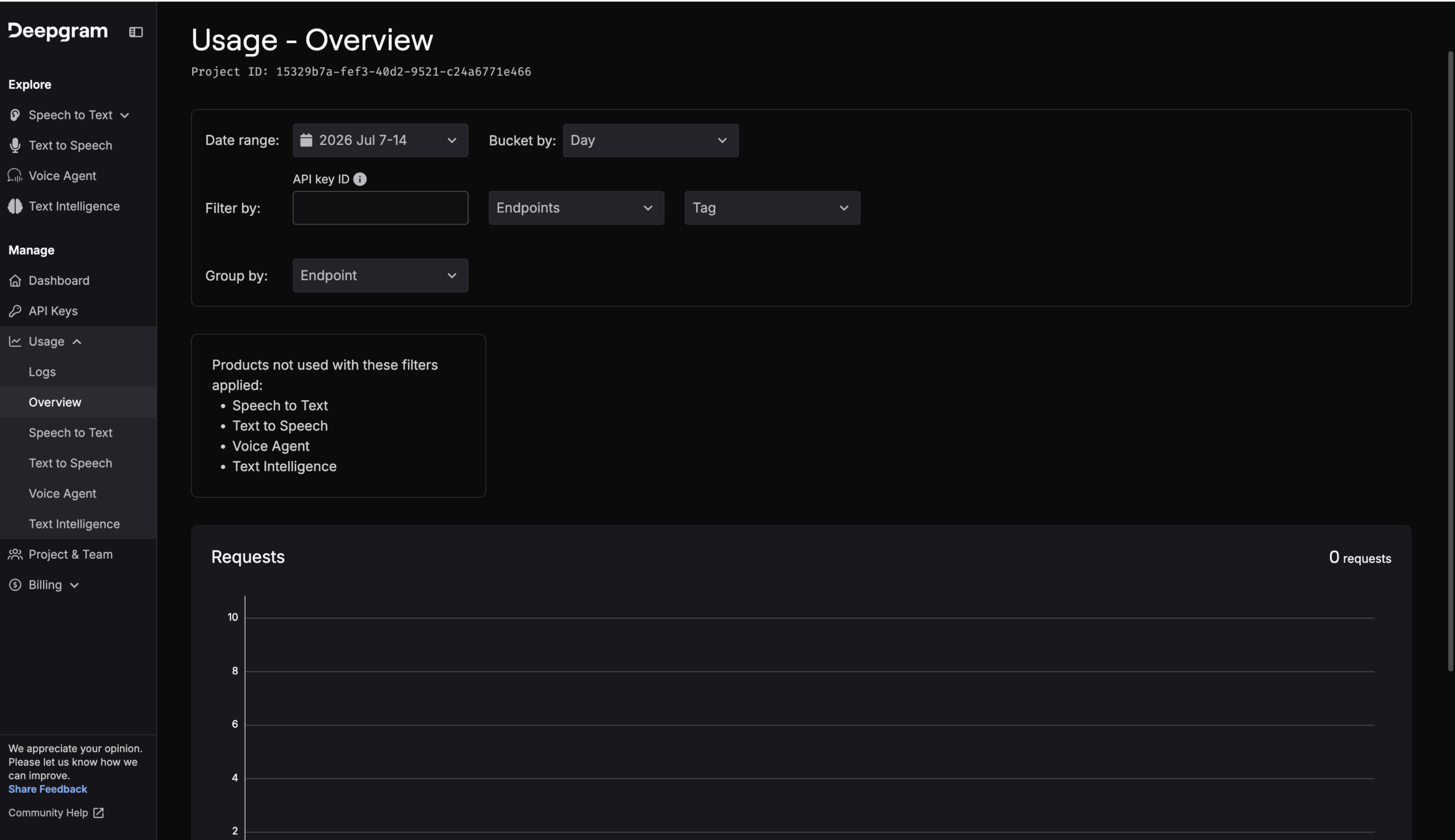Image resolution: width=1455 pixels, height=840 pixels.
Task: Click the chart icon beside Usage
Action: tap(15, 342)
